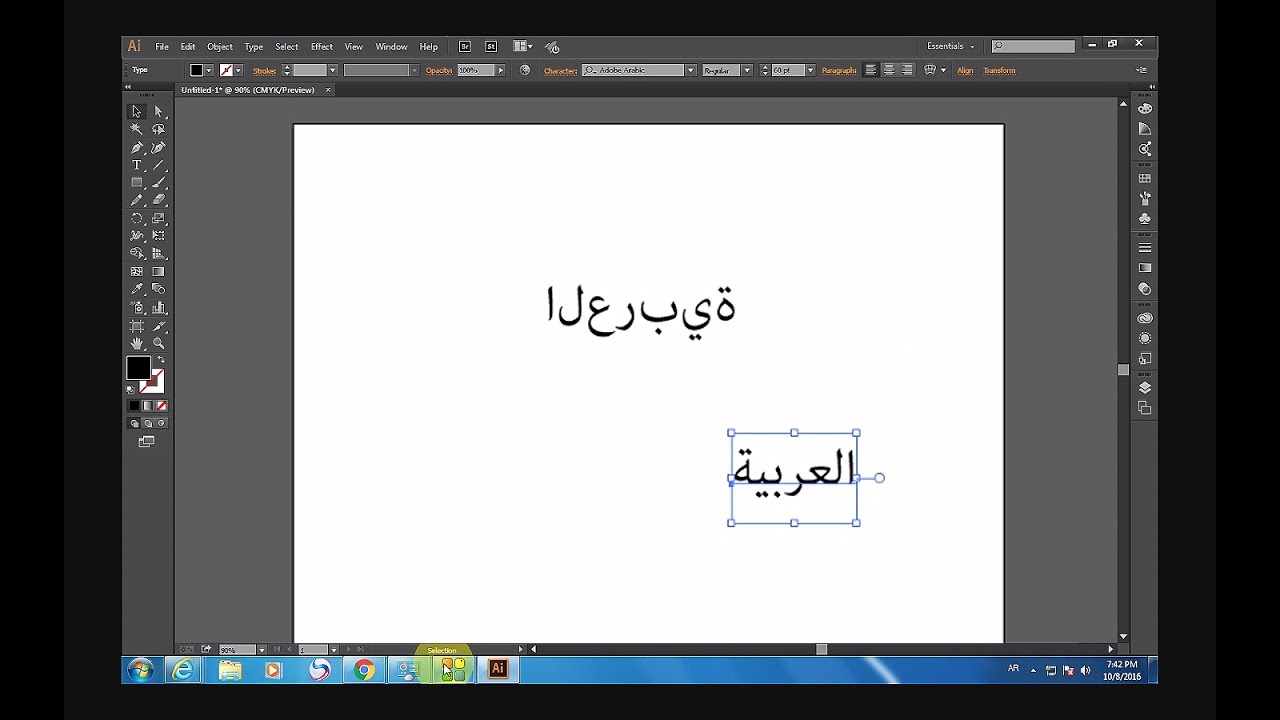Viewport: 1280px width, 720px height.
Task: Open the File menu
Action: pyautogui.click(x=162, y=47)
